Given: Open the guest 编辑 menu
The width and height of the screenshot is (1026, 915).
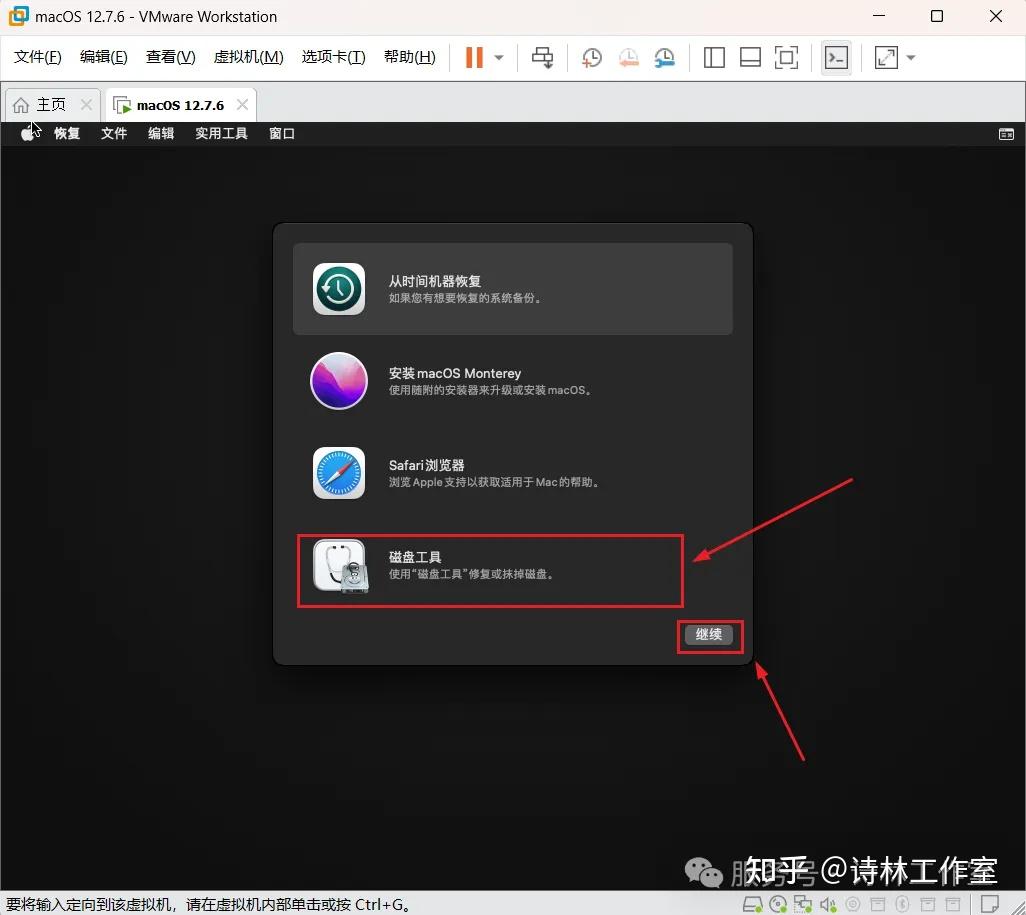Looking at the screenshot, I should click(161, 134).
